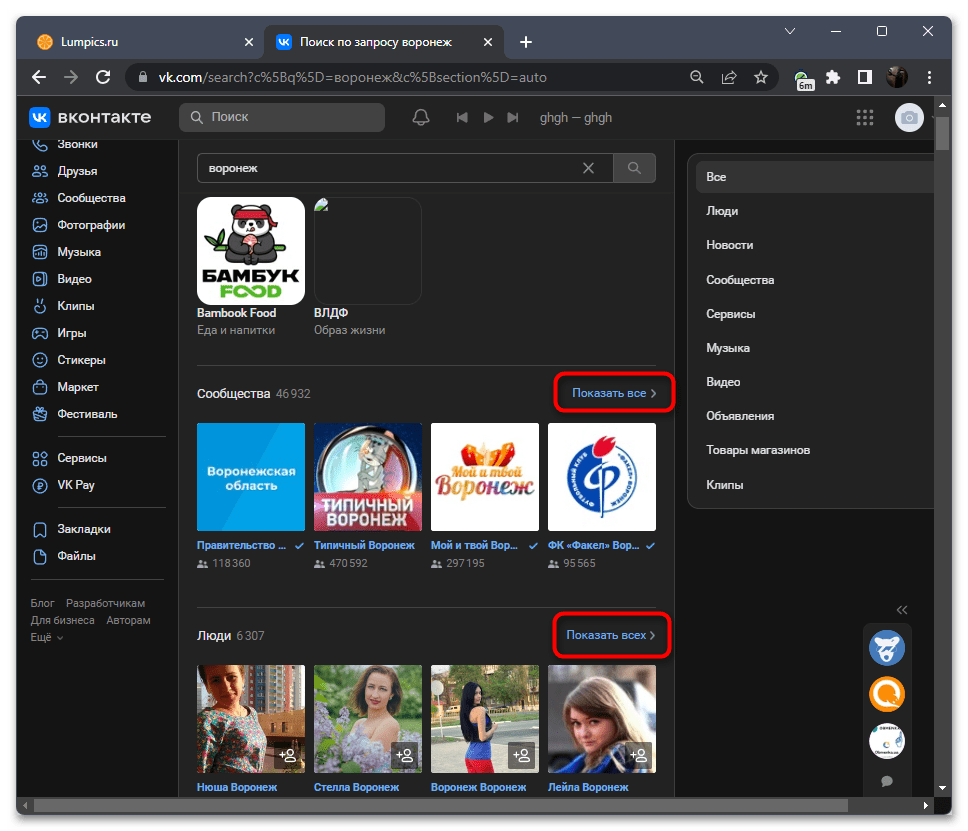Collapse the chat sidebar with double chevron
This screenshot has height=831, width=968.
(902, 610)
